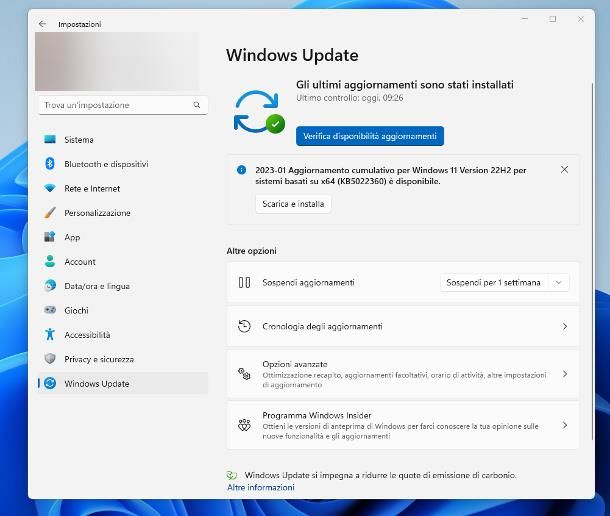Click Sospendi aggiornamenti label
This screenshot has width=610, height=516.
coord(308,283)
